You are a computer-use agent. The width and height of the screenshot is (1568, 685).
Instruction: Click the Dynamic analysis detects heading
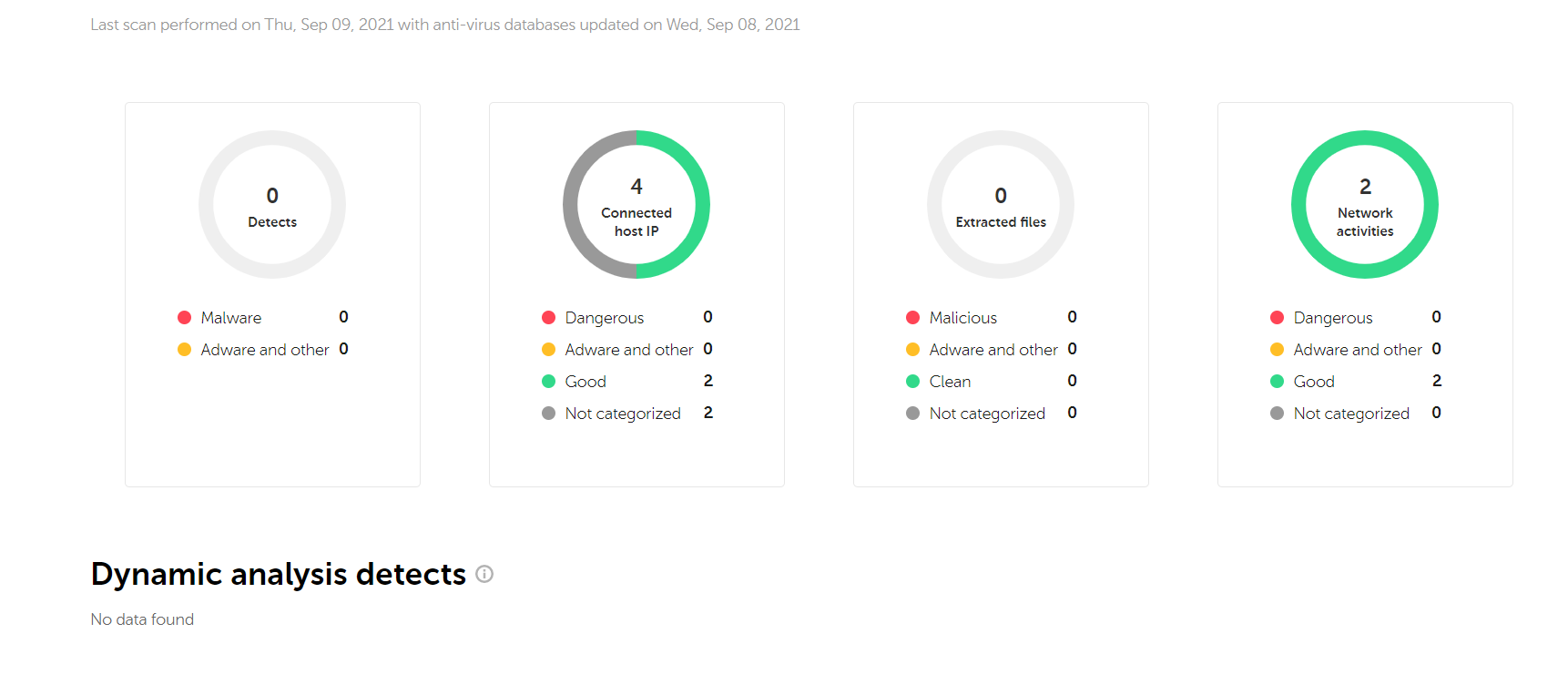pyautogui.click(x=279, y=575)
